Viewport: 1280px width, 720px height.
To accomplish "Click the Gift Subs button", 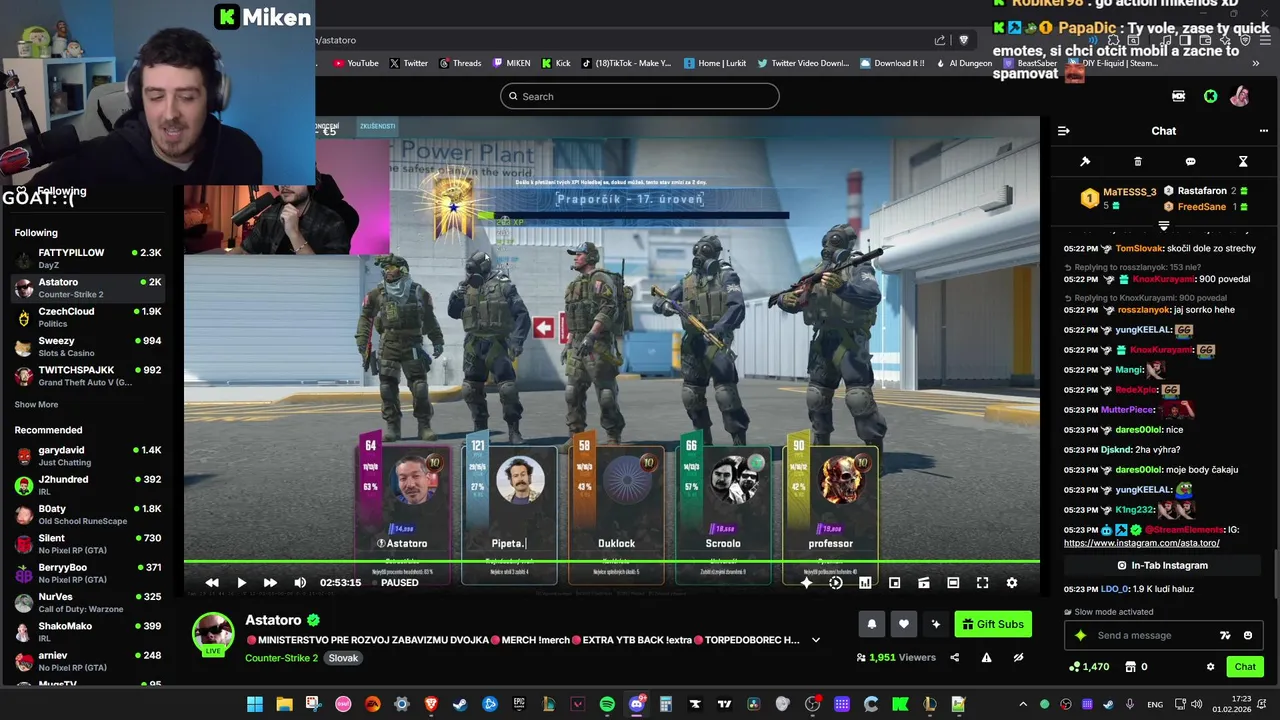I will (993, 624).
